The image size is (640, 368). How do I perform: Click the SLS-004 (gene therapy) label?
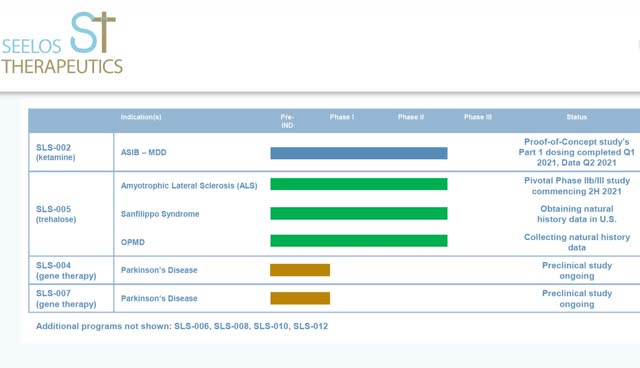tap(66, 270)
